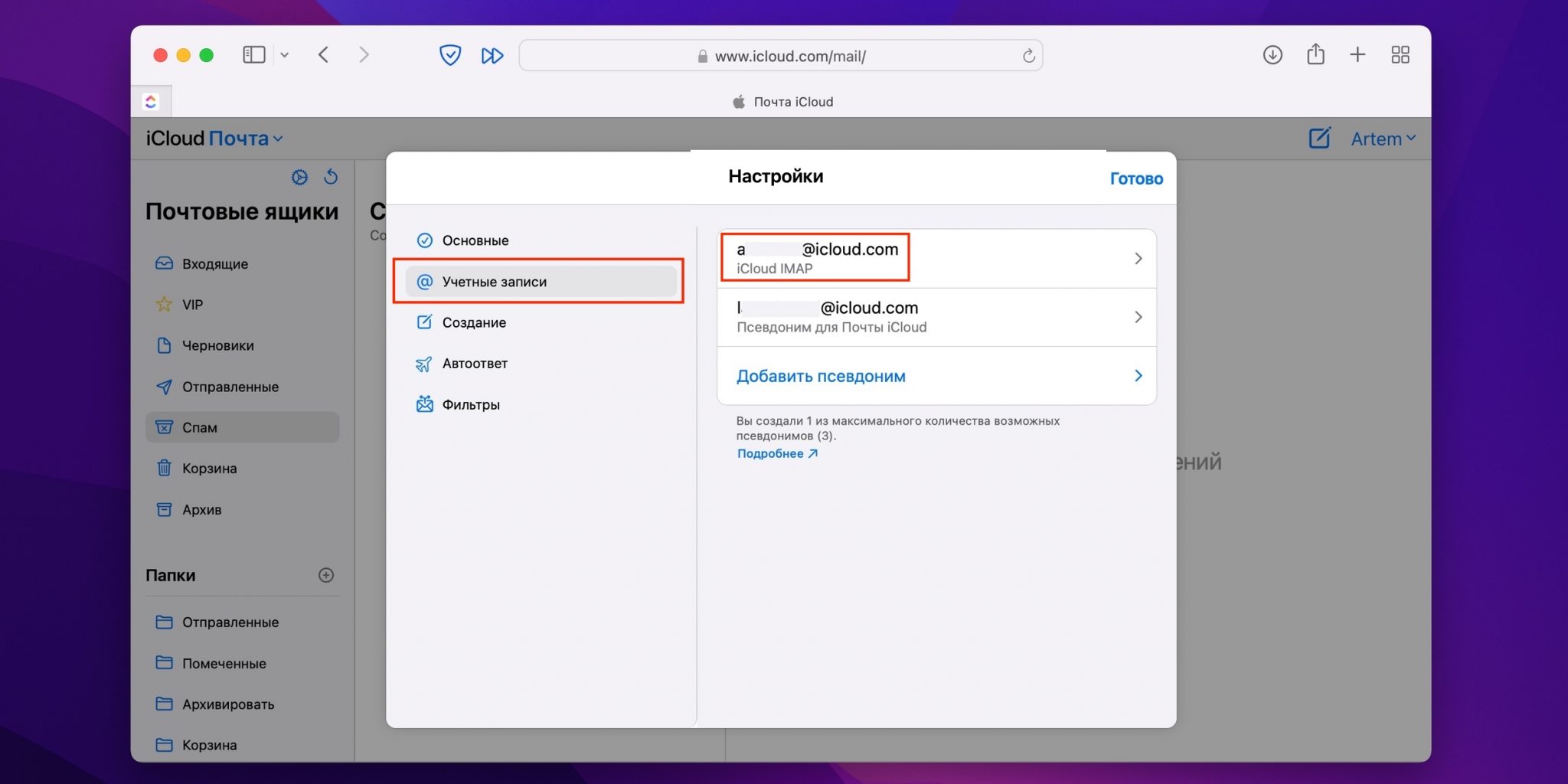The height and width of the screenshot is (784, 1568).
Task: Expand the chevron on the alias account row
Action: [1138, 317]
